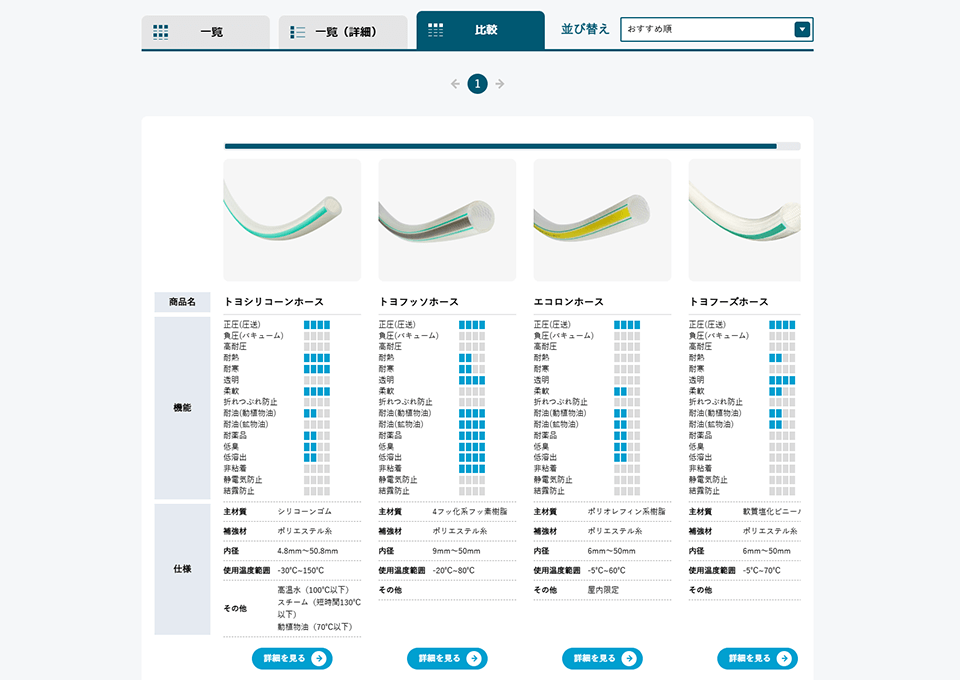Click the grid icon on 比較 tab
Viewport: 960px width, 680px height.
click(x=435, y=30)
